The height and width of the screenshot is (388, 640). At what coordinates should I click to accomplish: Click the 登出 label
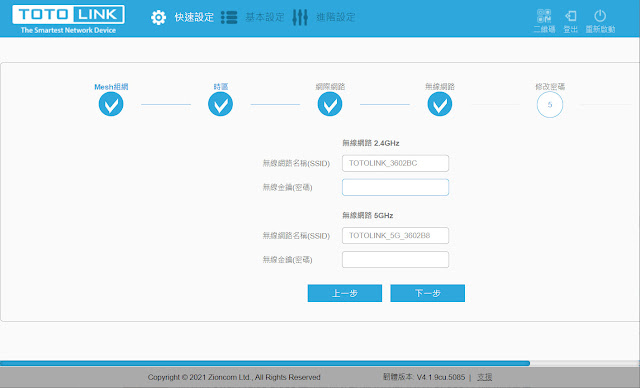571,29
